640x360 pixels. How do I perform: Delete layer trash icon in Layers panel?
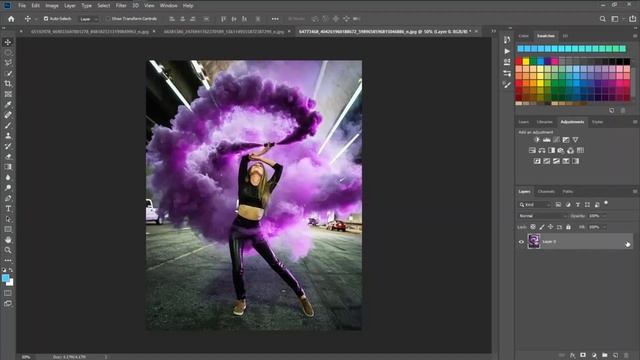[626, 356]
